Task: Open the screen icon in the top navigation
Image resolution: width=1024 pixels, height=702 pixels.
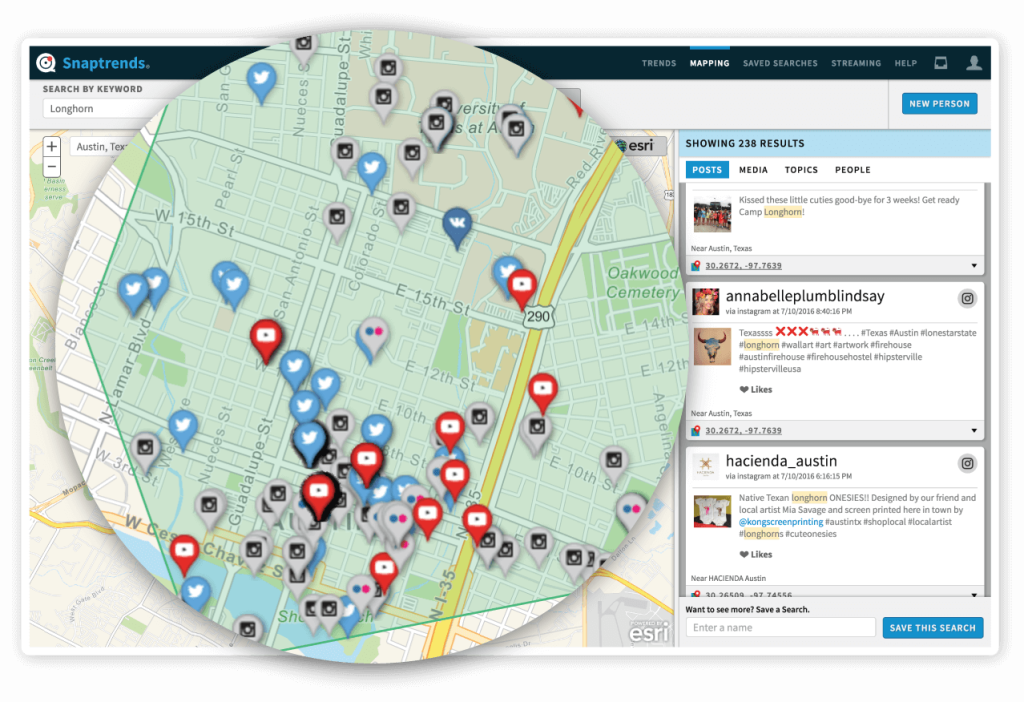Action: click(940, 63)
